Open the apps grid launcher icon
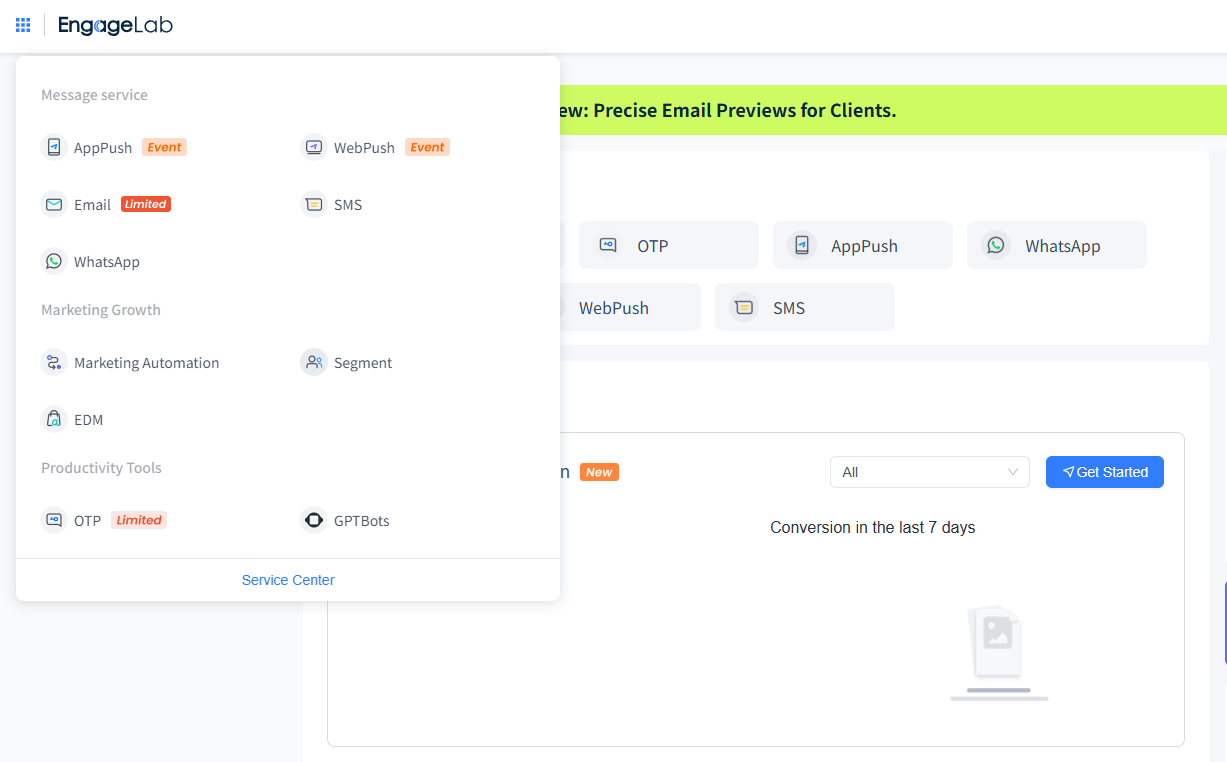This screenshot has height=762, width=1227. click(x=23, y=25)
